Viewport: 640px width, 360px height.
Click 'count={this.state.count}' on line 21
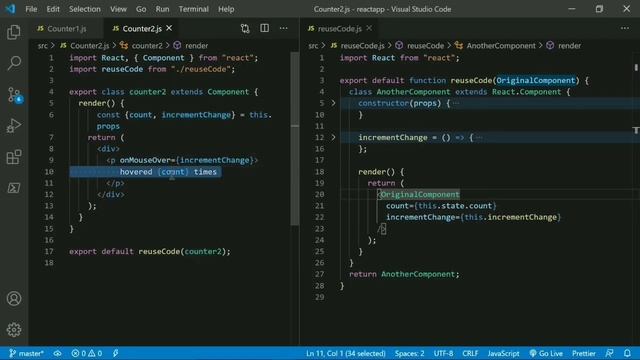coord(441,206)
